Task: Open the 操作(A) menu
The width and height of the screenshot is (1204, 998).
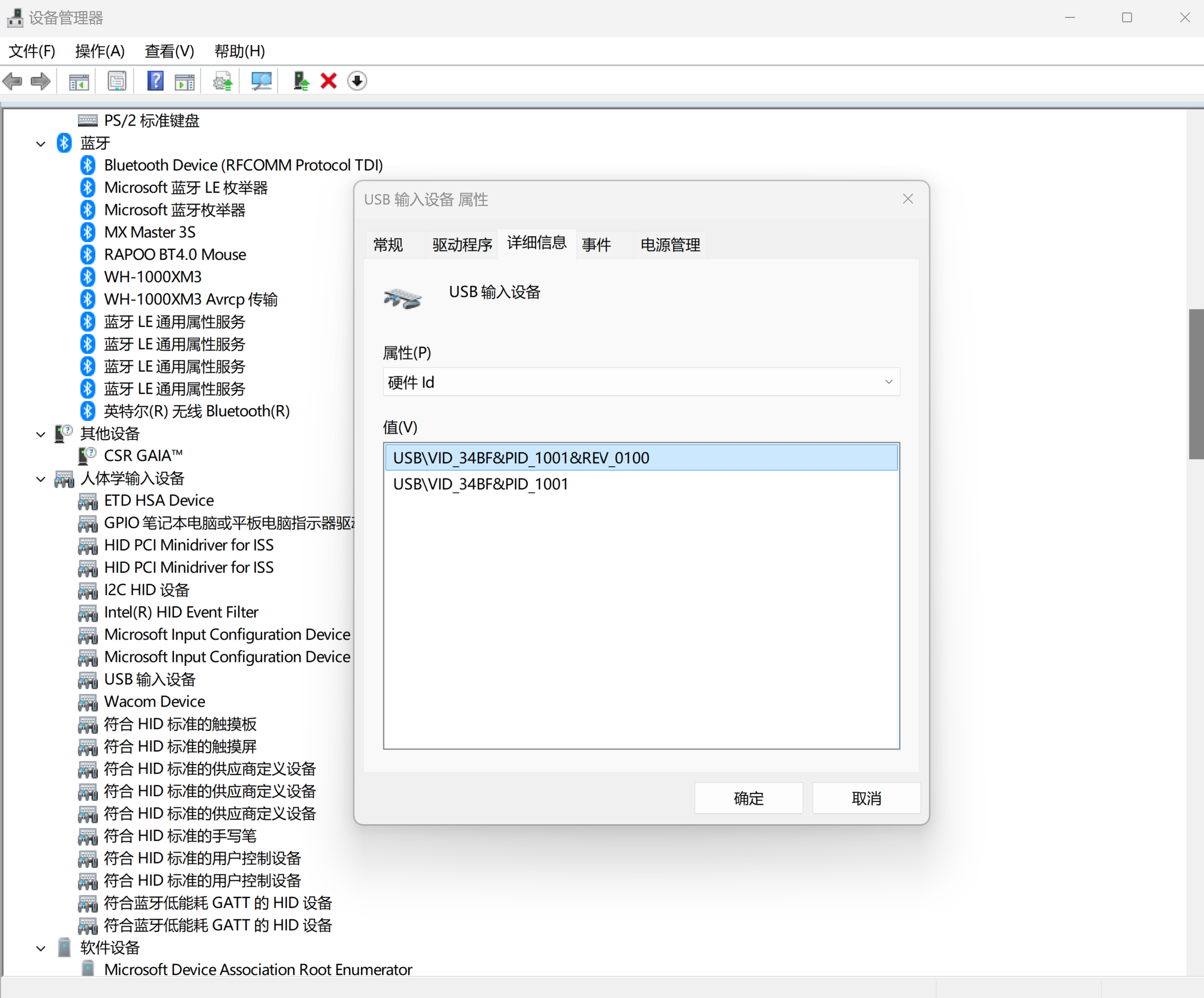Action: coord(100,51)
